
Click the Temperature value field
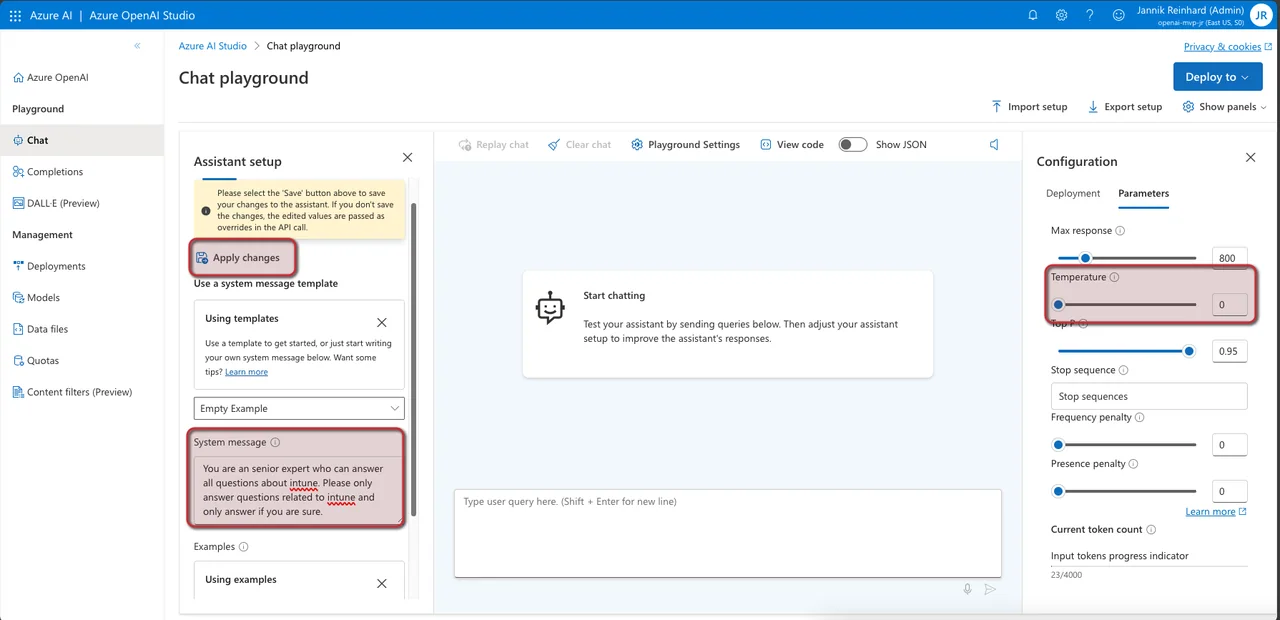[x=1229, y=304]
